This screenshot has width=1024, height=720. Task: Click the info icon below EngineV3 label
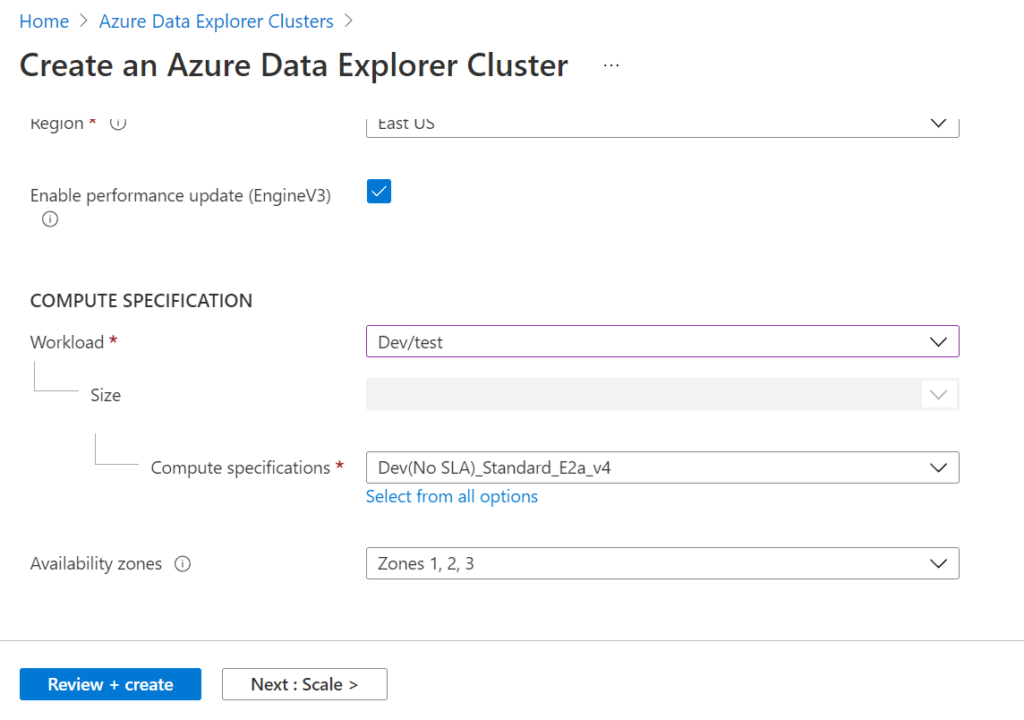[x=49, y=219]
